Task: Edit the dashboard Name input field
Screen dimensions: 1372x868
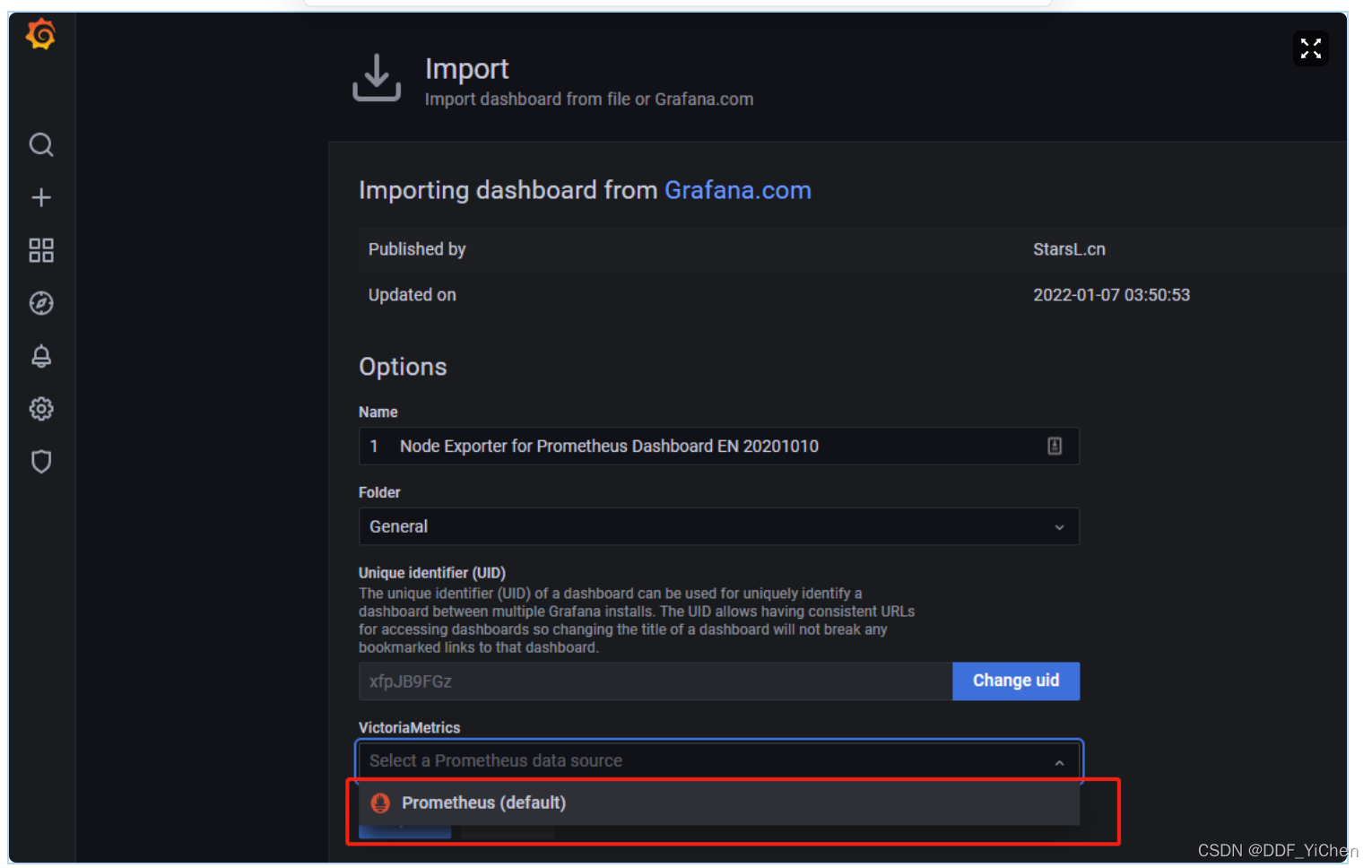Action: [718, 446]
